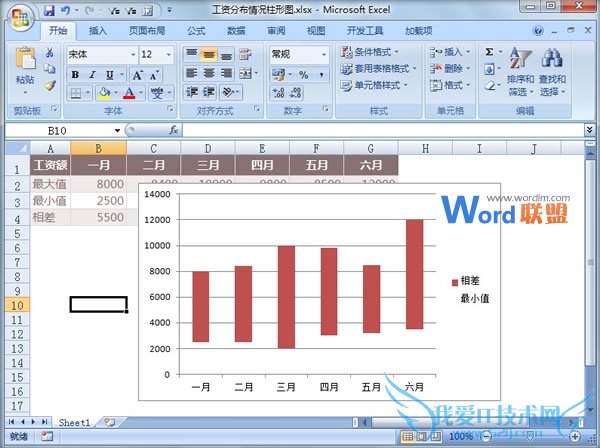Viewport: 600px width, 448px height.
Task: Toggle wrap text in cell
Action: point(245,54)
